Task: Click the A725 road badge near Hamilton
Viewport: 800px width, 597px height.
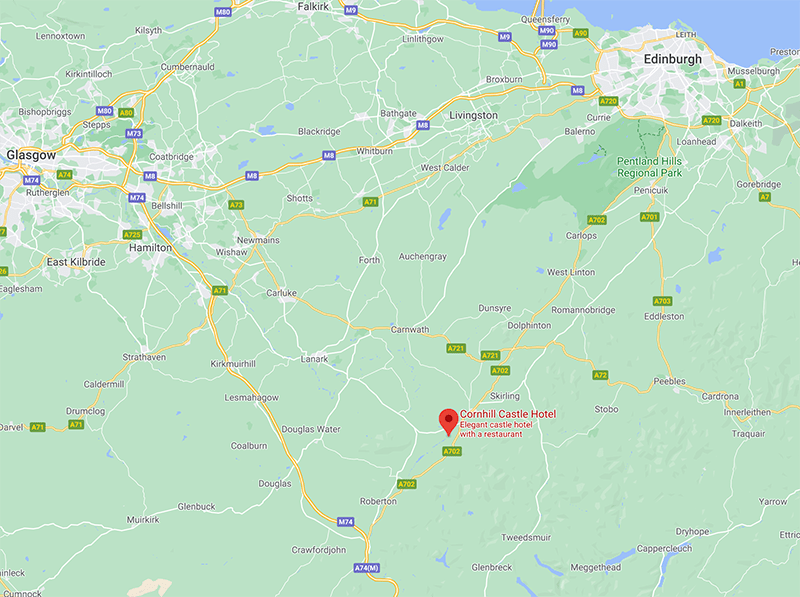Action: [x=132, y=234]
